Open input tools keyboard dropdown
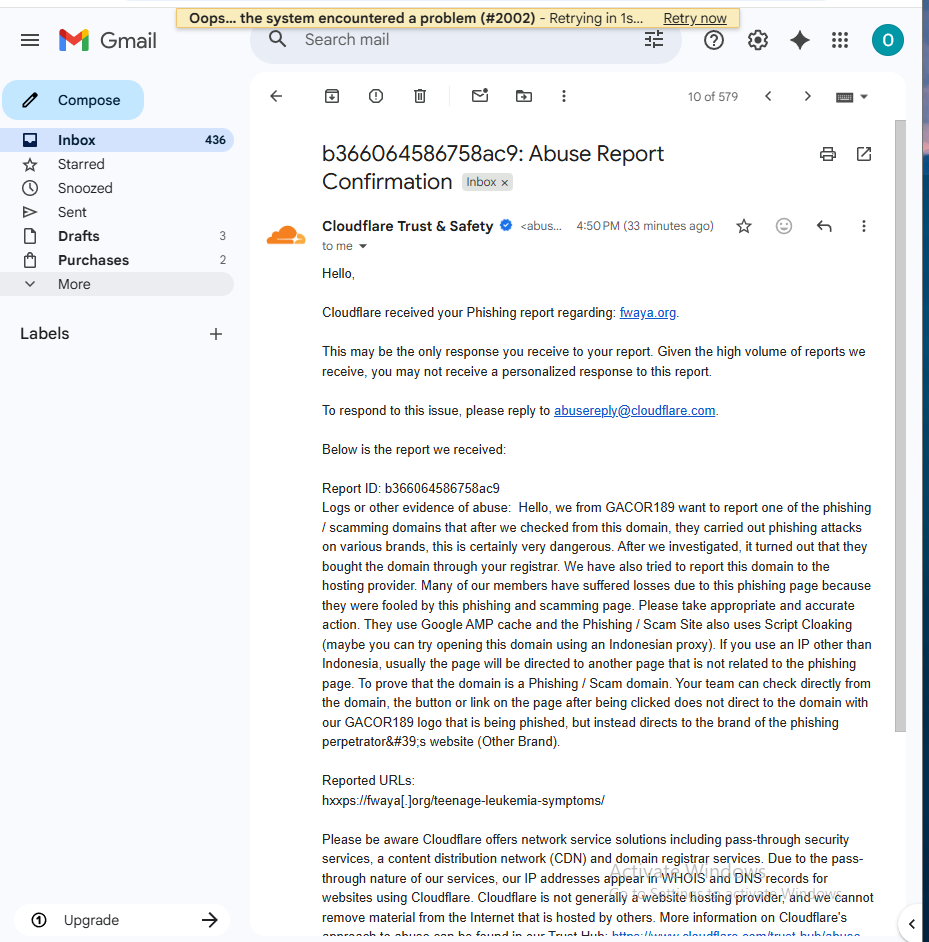929x942 pixels. tap(851, 97)
